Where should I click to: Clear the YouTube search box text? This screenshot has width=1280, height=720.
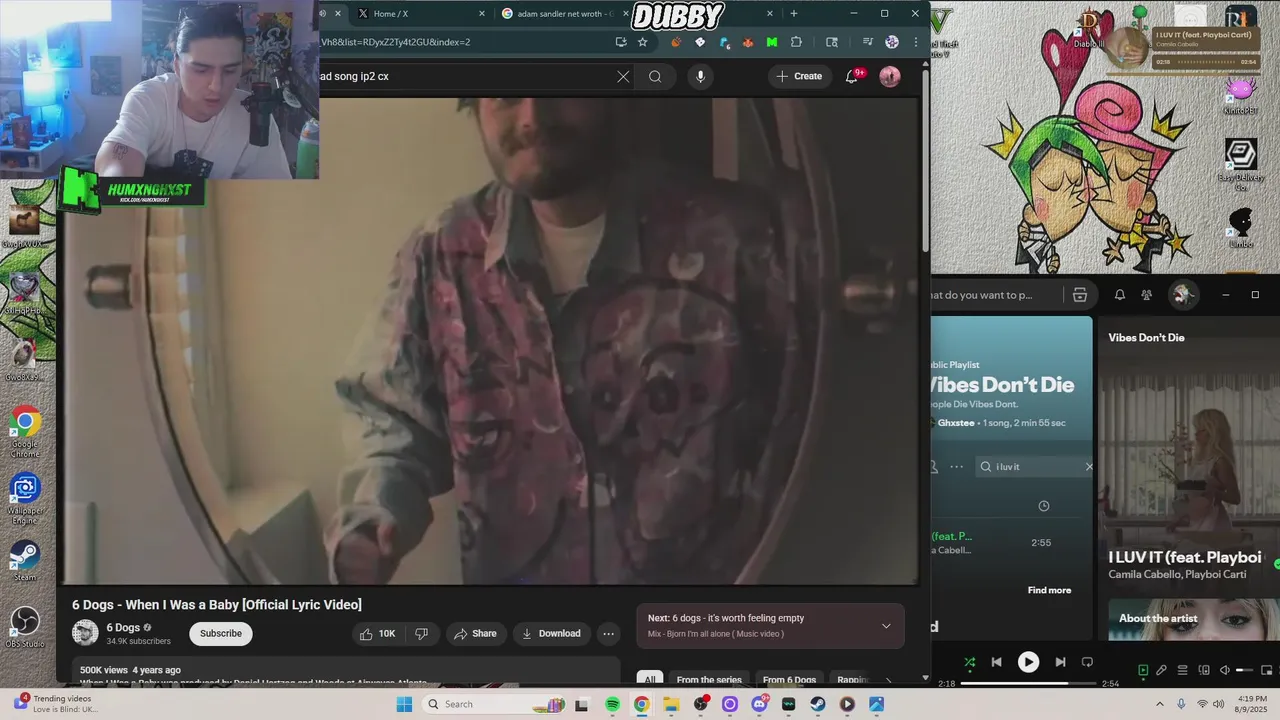(x=623, y=76)
